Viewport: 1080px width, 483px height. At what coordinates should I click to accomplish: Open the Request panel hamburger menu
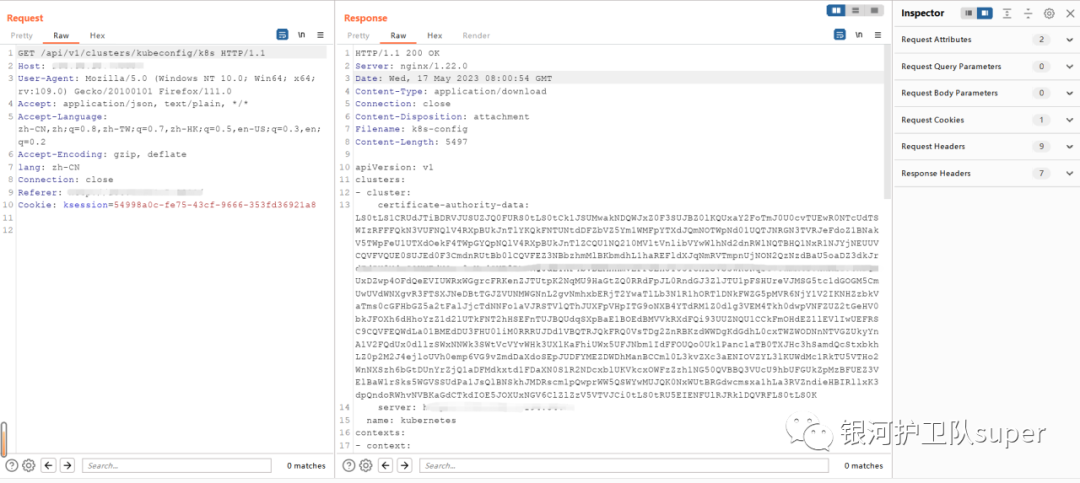[320, 34]
